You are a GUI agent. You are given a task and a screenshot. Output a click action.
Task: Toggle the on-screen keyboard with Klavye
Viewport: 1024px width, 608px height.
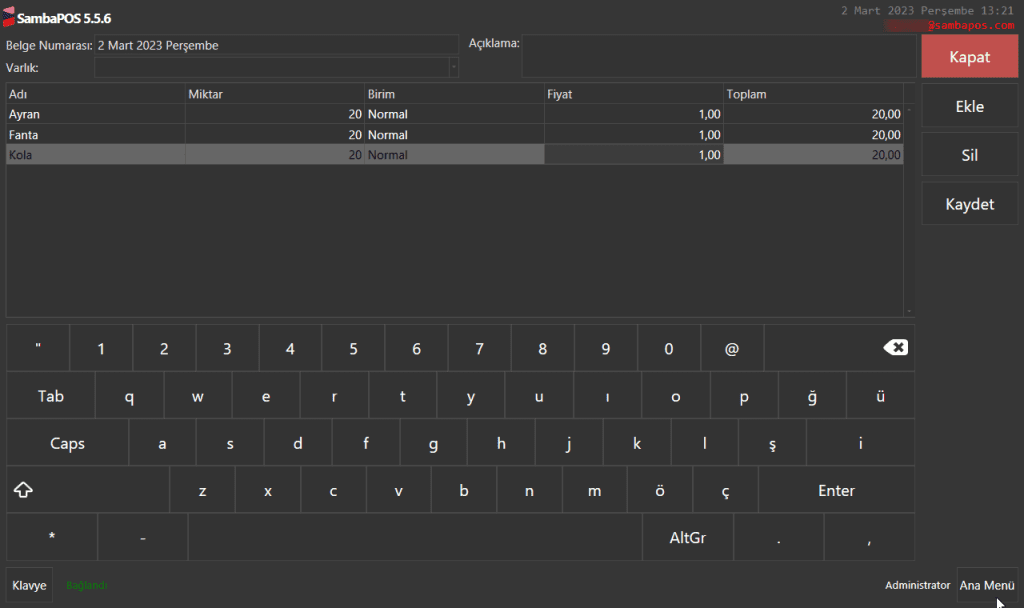tap(29, 585)
